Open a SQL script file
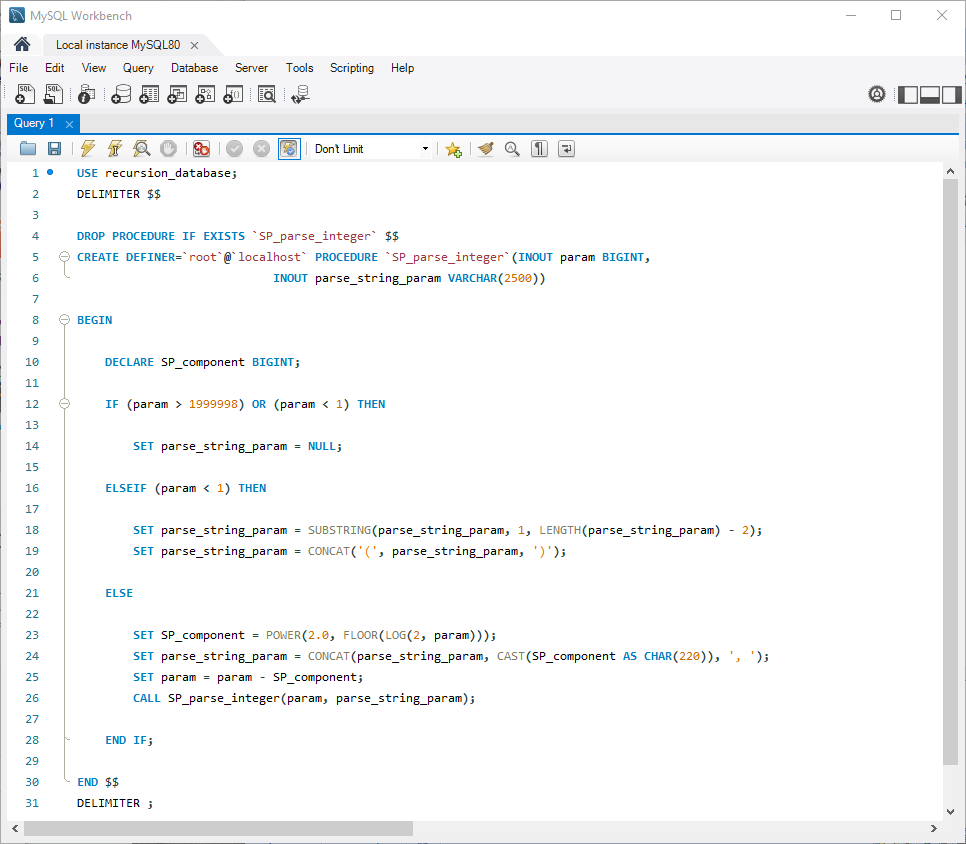 click(x=28, y=149)
